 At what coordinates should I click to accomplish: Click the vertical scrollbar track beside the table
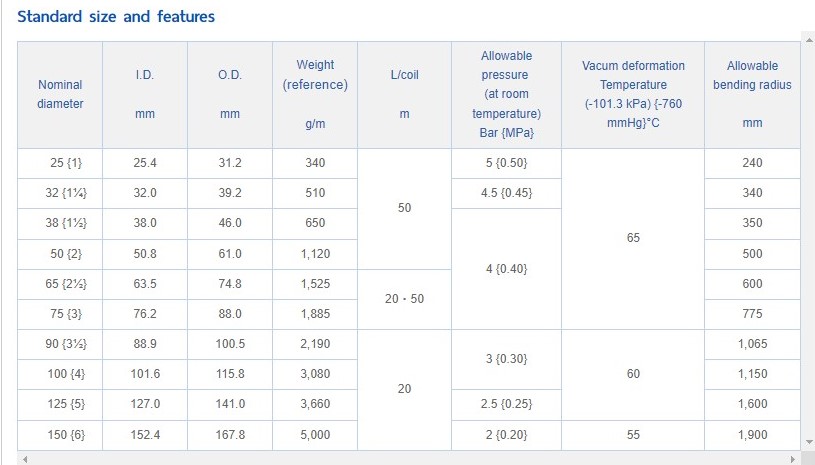coord(808,241)
